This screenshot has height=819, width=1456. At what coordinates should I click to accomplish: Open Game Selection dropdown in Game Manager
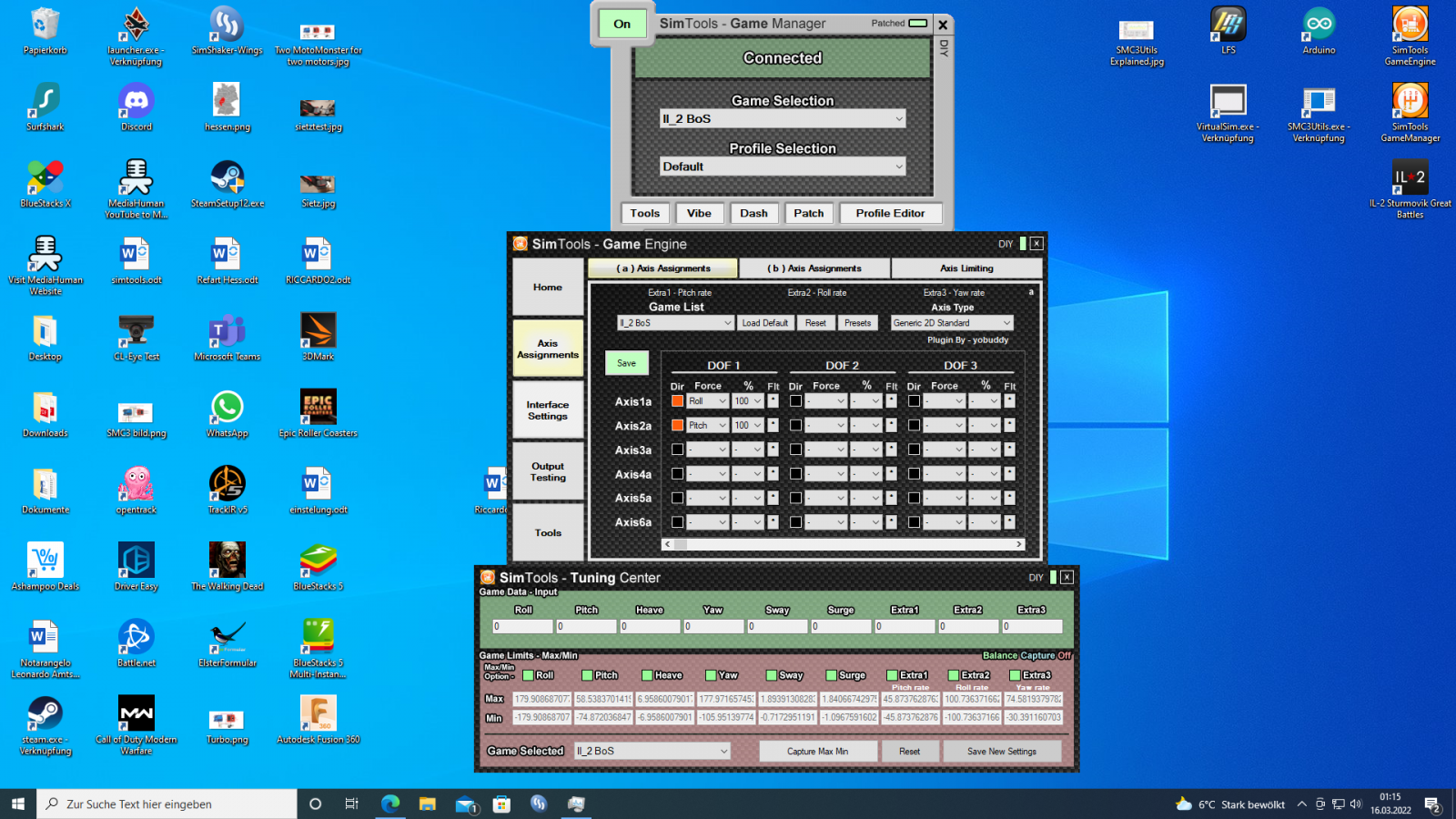tap(783, 118)
